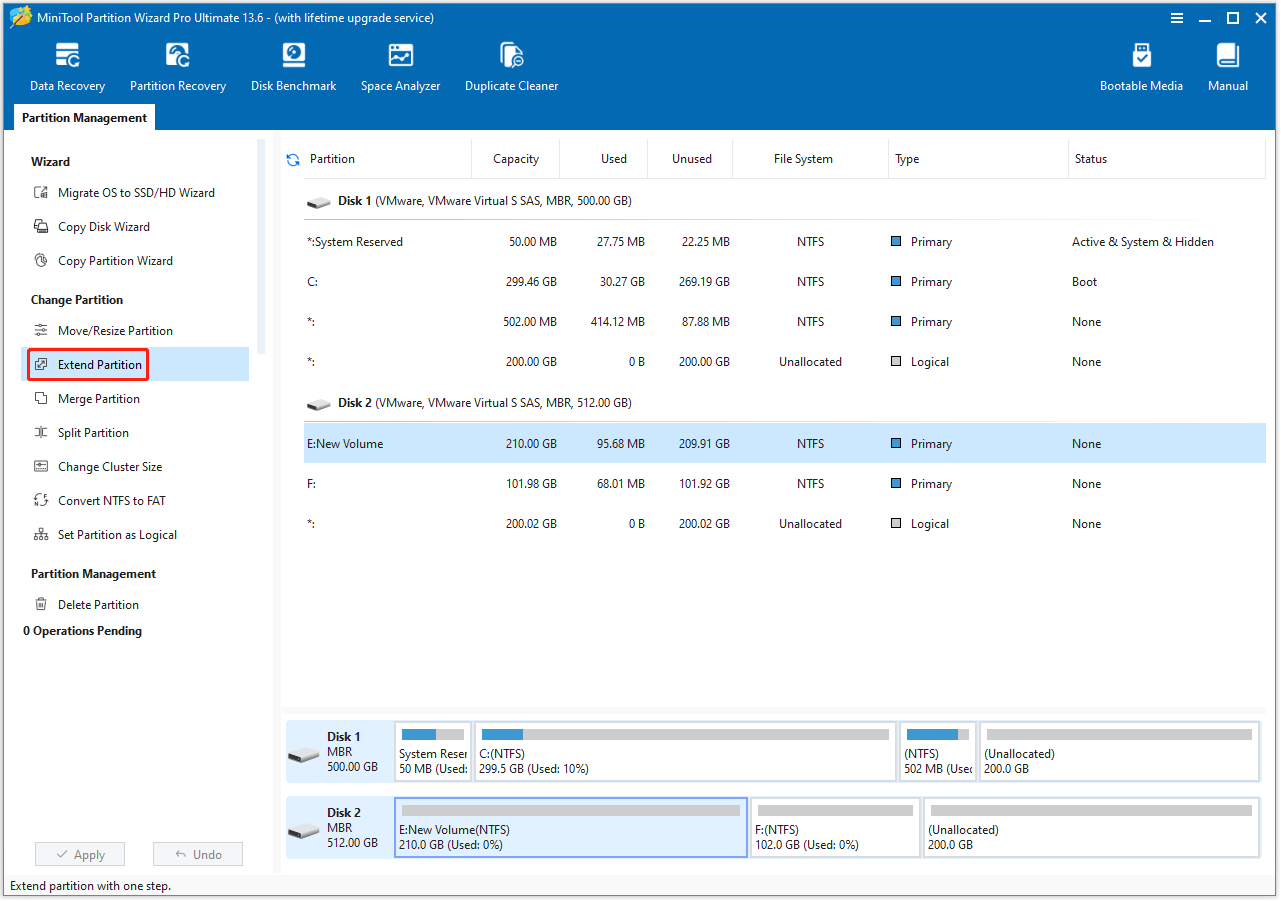Choose Split Partition option

tap(93, 433)
